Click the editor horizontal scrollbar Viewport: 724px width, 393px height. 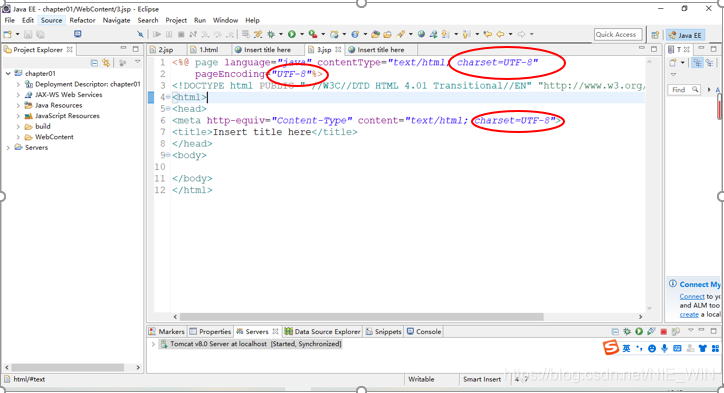click(362, 317)
